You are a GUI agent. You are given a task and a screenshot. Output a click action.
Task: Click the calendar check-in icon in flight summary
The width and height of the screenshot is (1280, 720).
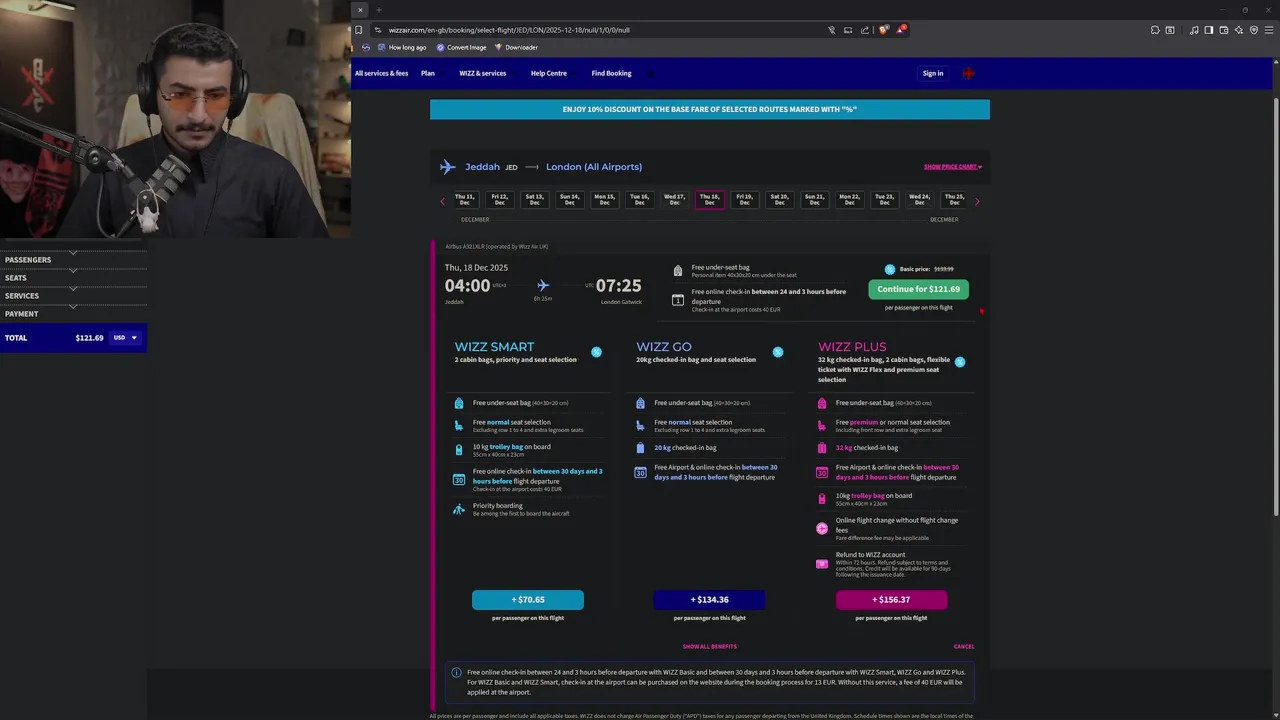click(678, 300)
